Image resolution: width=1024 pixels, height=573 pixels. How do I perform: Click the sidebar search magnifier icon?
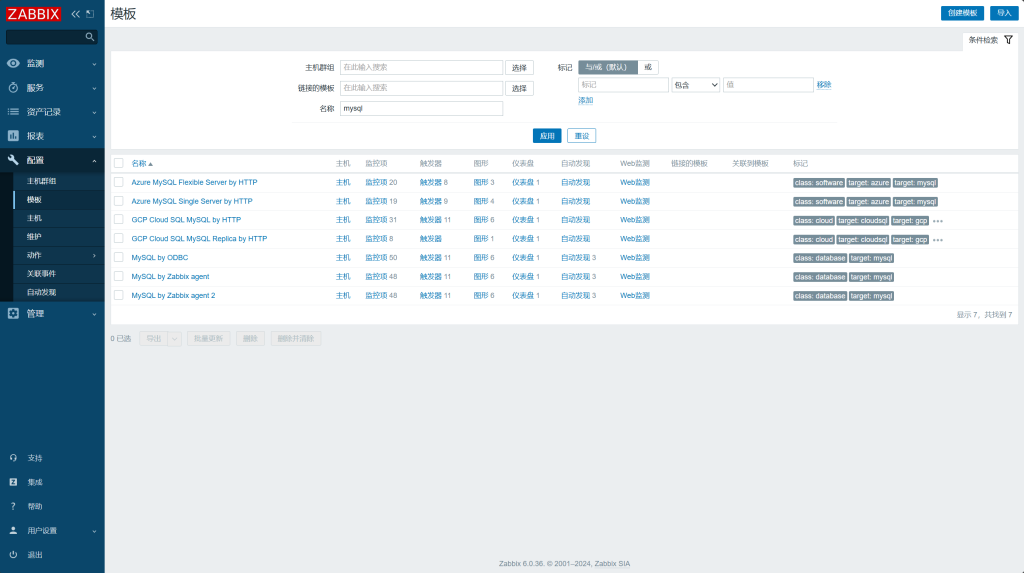coord(90,37)
